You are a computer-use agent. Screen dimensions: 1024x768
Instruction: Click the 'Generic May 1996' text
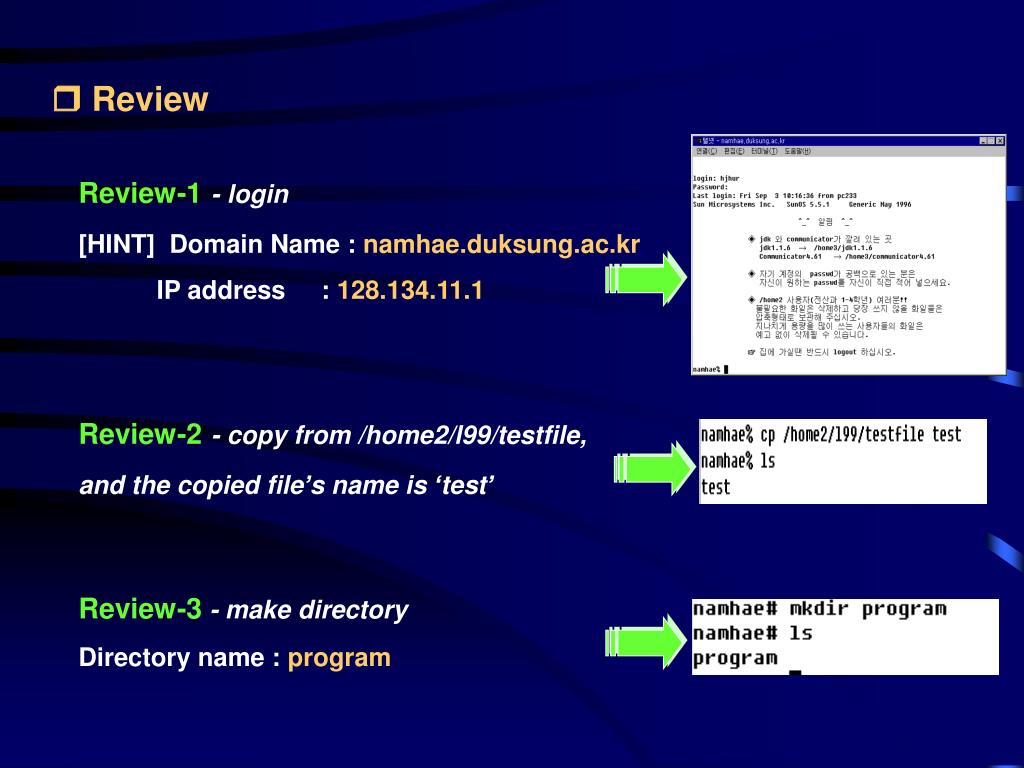(880, 204)
